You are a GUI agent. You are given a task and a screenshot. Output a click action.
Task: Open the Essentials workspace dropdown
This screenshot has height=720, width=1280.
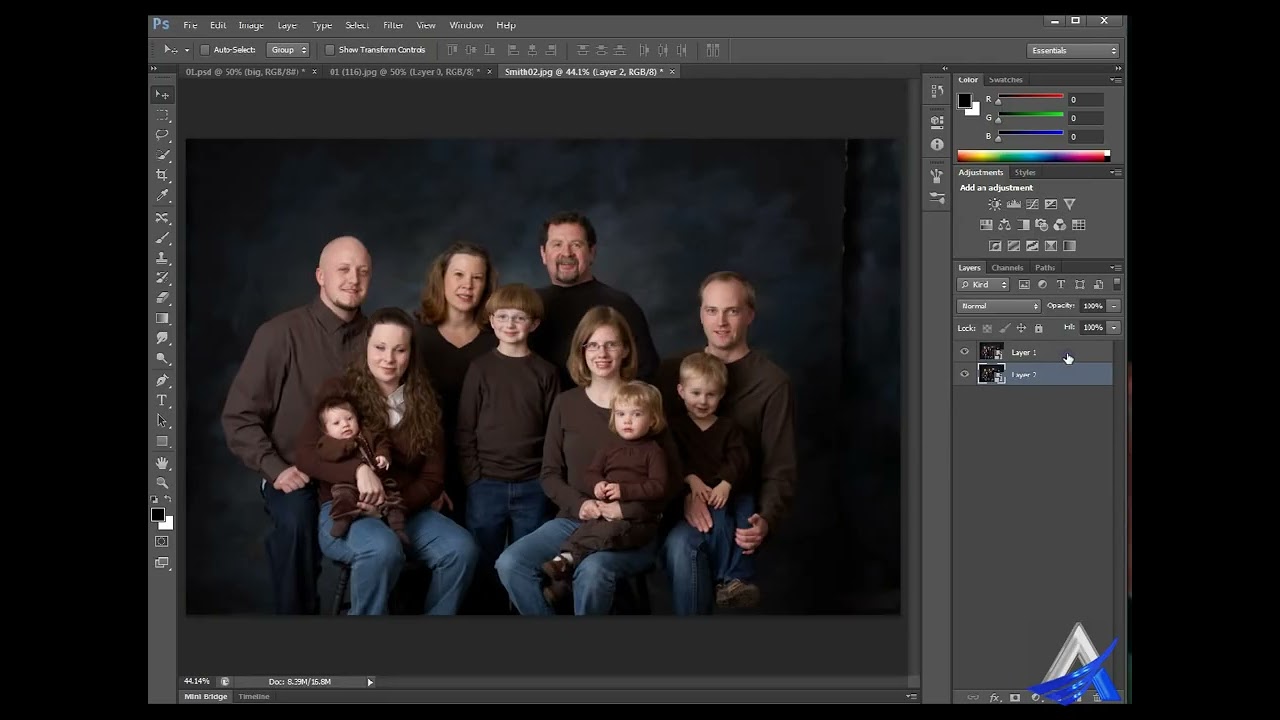pos(1073,50)
